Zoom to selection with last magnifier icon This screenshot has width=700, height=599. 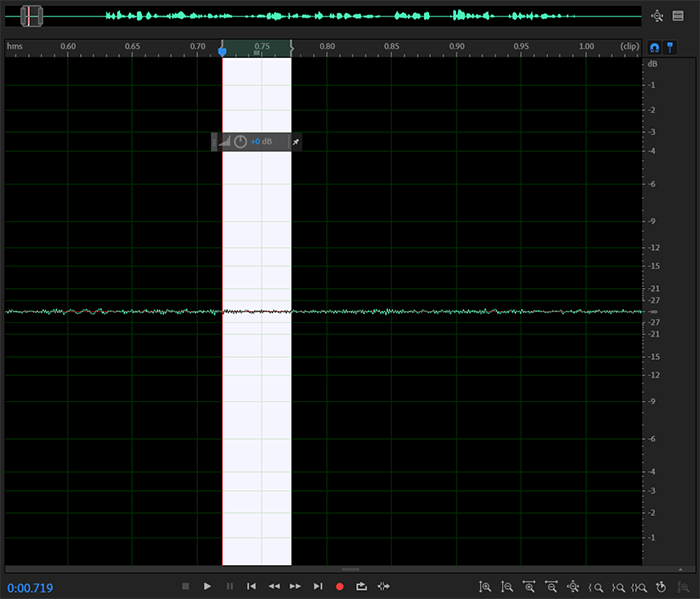click(x=684, y=587)
